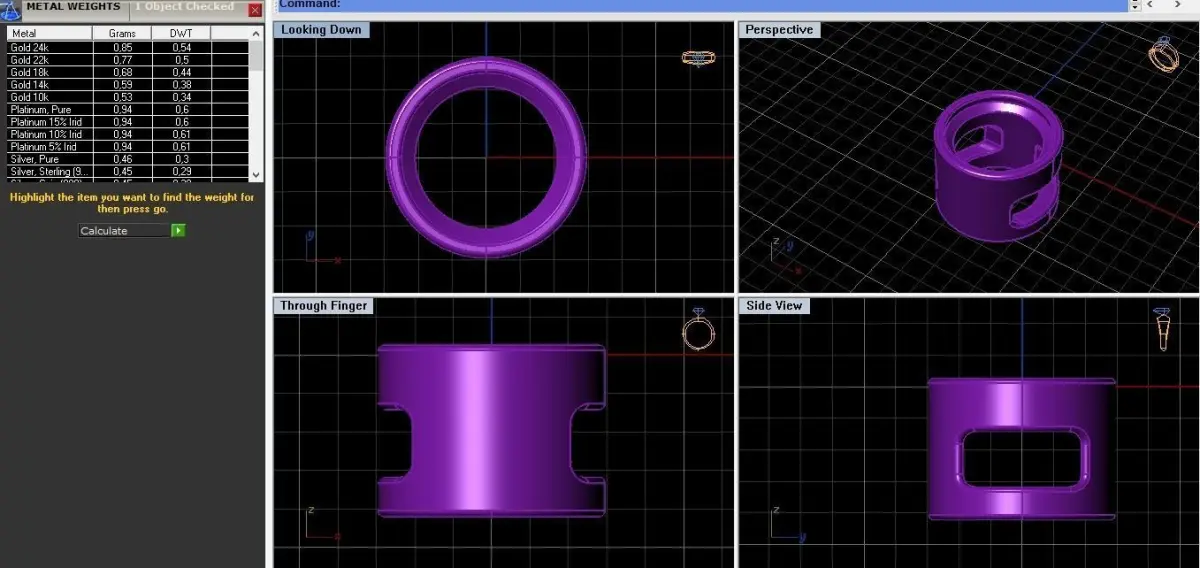Image resolution: width=1200 pixels, height=568 pixels.
Task: Select the Gold 10k row
Action: [128, 97]
